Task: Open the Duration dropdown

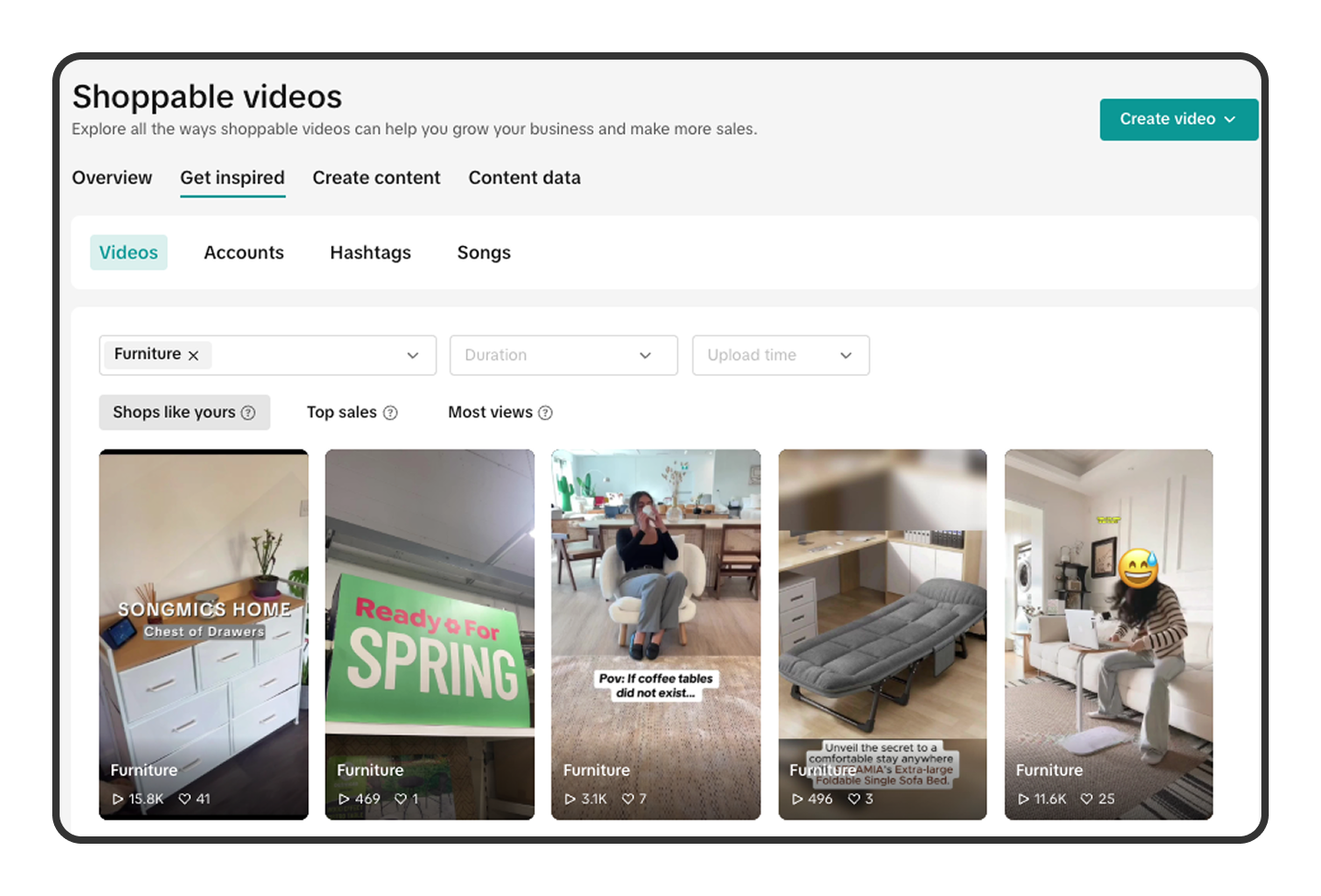Action: 563,355
